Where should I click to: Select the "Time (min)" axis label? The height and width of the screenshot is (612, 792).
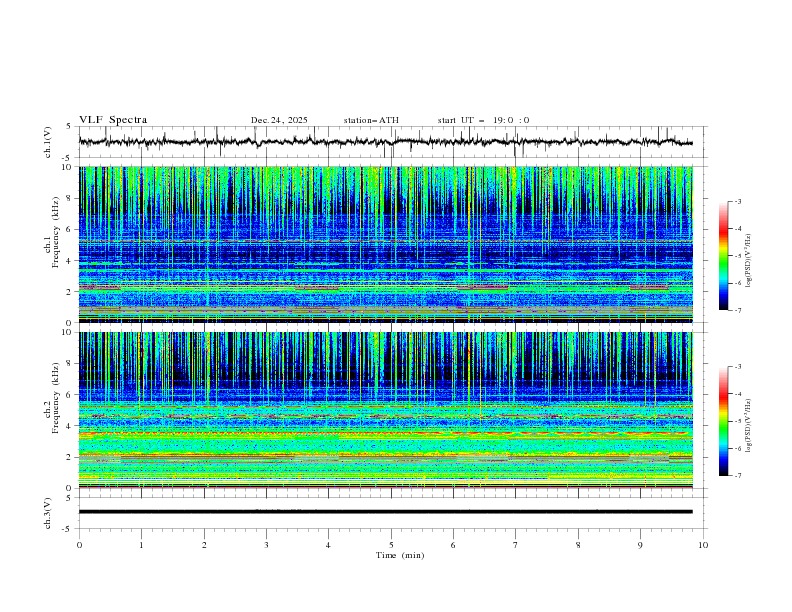400,555
